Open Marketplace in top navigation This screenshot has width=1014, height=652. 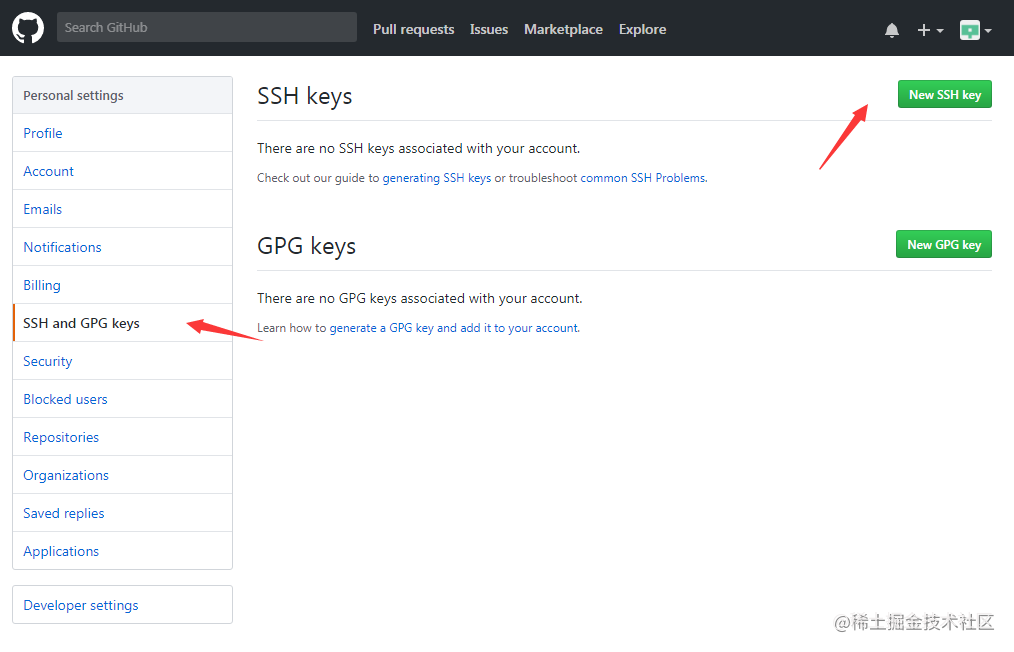coord(563,30)
